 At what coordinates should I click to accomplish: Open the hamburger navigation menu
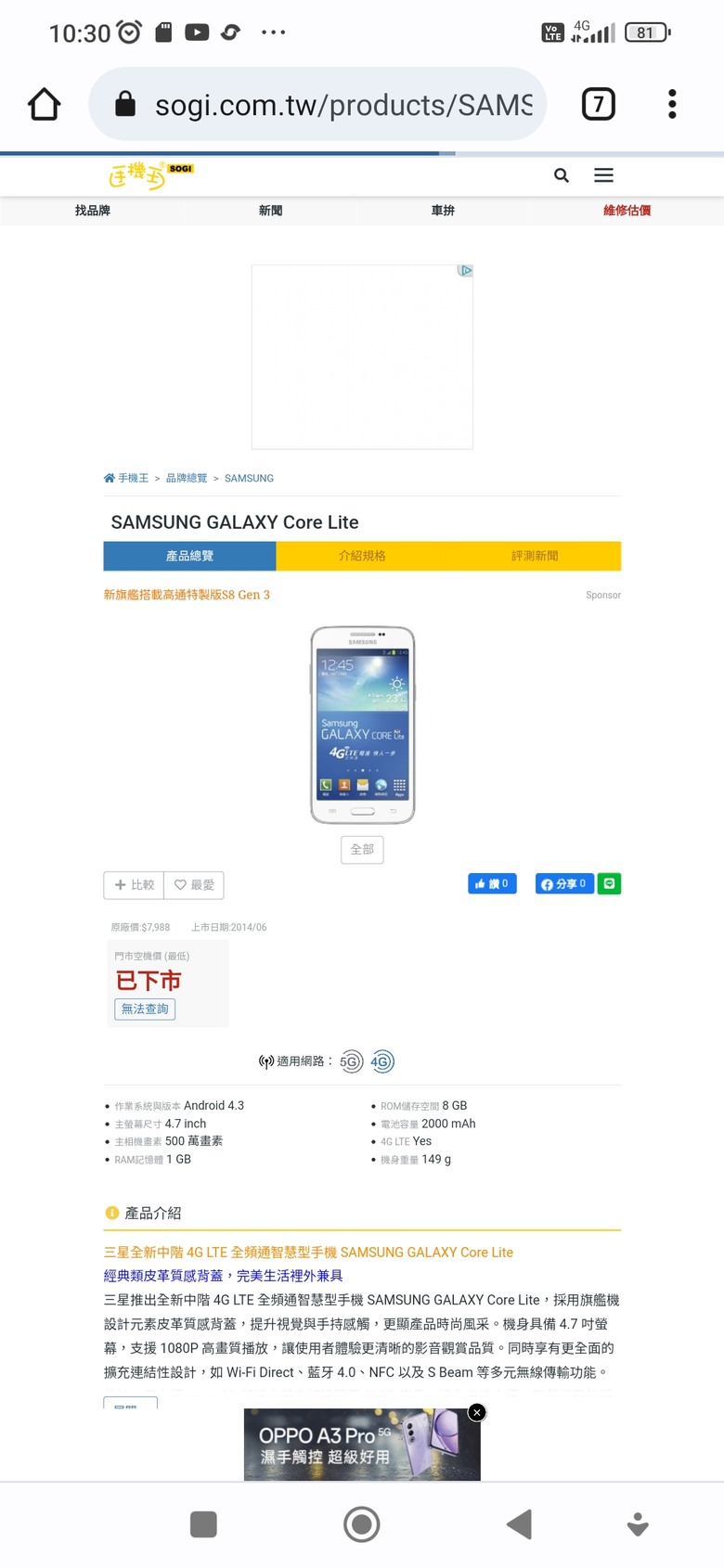[x=604, y=175]
